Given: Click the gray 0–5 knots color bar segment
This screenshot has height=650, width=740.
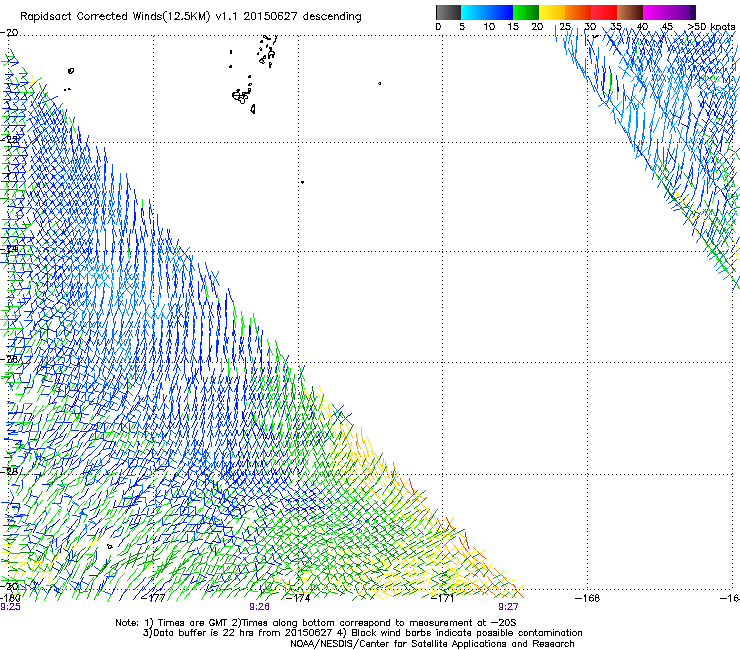Looking at the screenshot, I should (x=448, y=12).
